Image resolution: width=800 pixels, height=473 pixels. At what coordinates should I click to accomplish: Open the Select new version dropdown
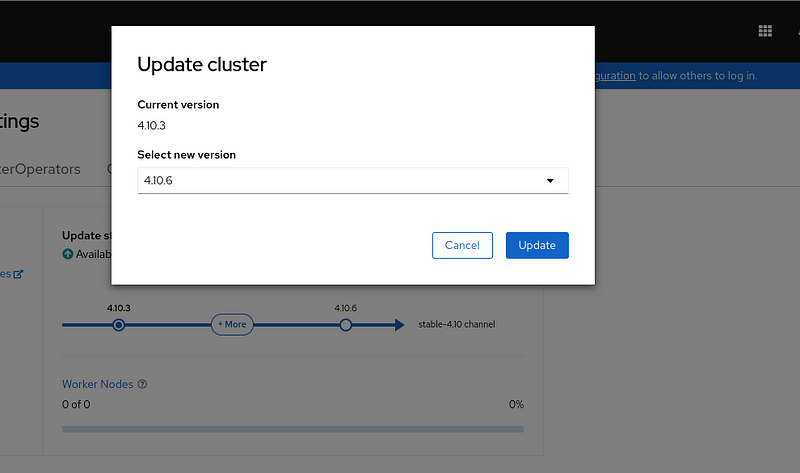353,181
